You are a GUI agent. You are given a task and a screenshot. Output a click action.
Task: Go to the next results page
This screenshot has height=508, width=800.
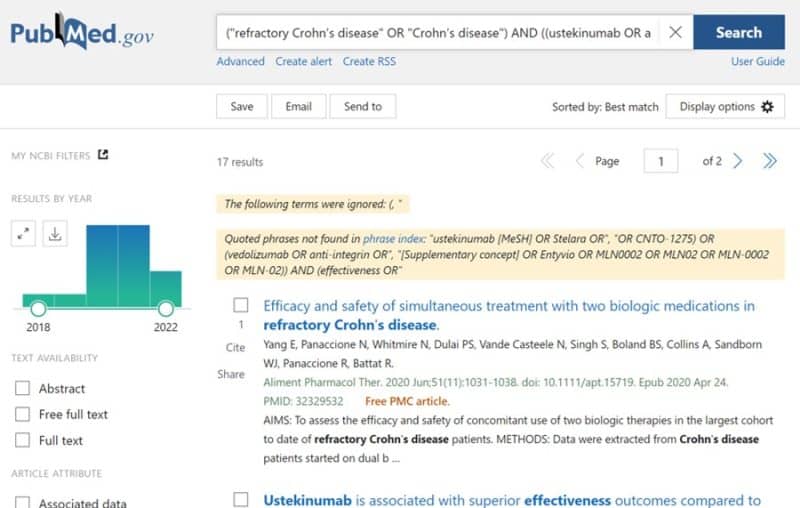(x=738, y=161)
